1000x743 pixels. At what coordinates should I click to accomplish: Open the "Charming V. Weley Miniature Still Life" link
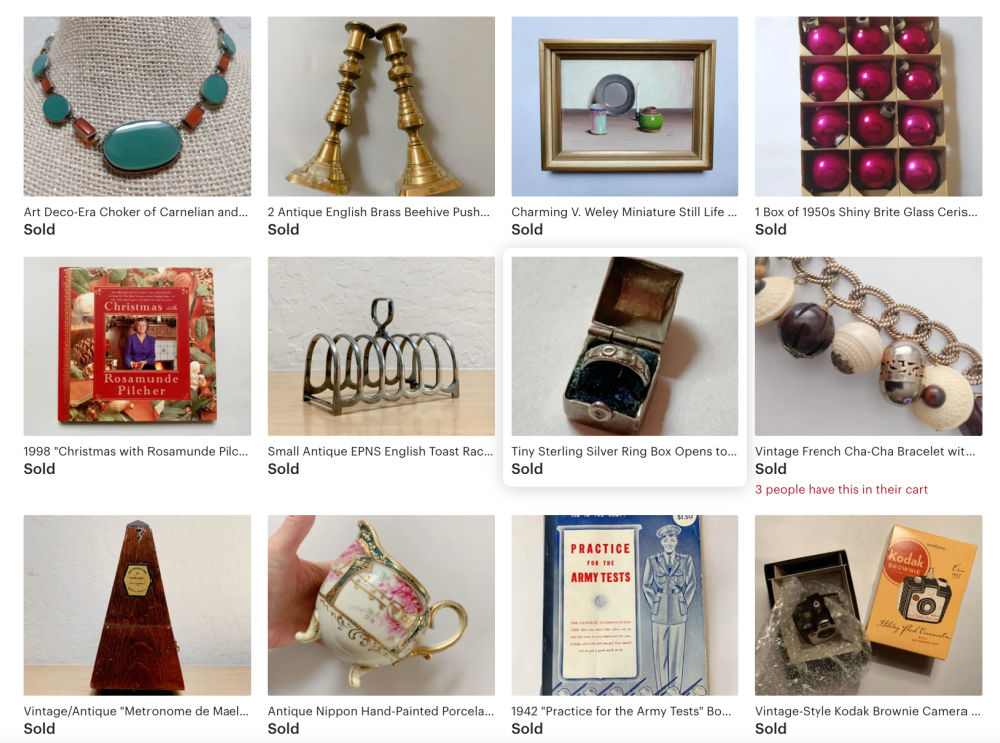point(624,212)
